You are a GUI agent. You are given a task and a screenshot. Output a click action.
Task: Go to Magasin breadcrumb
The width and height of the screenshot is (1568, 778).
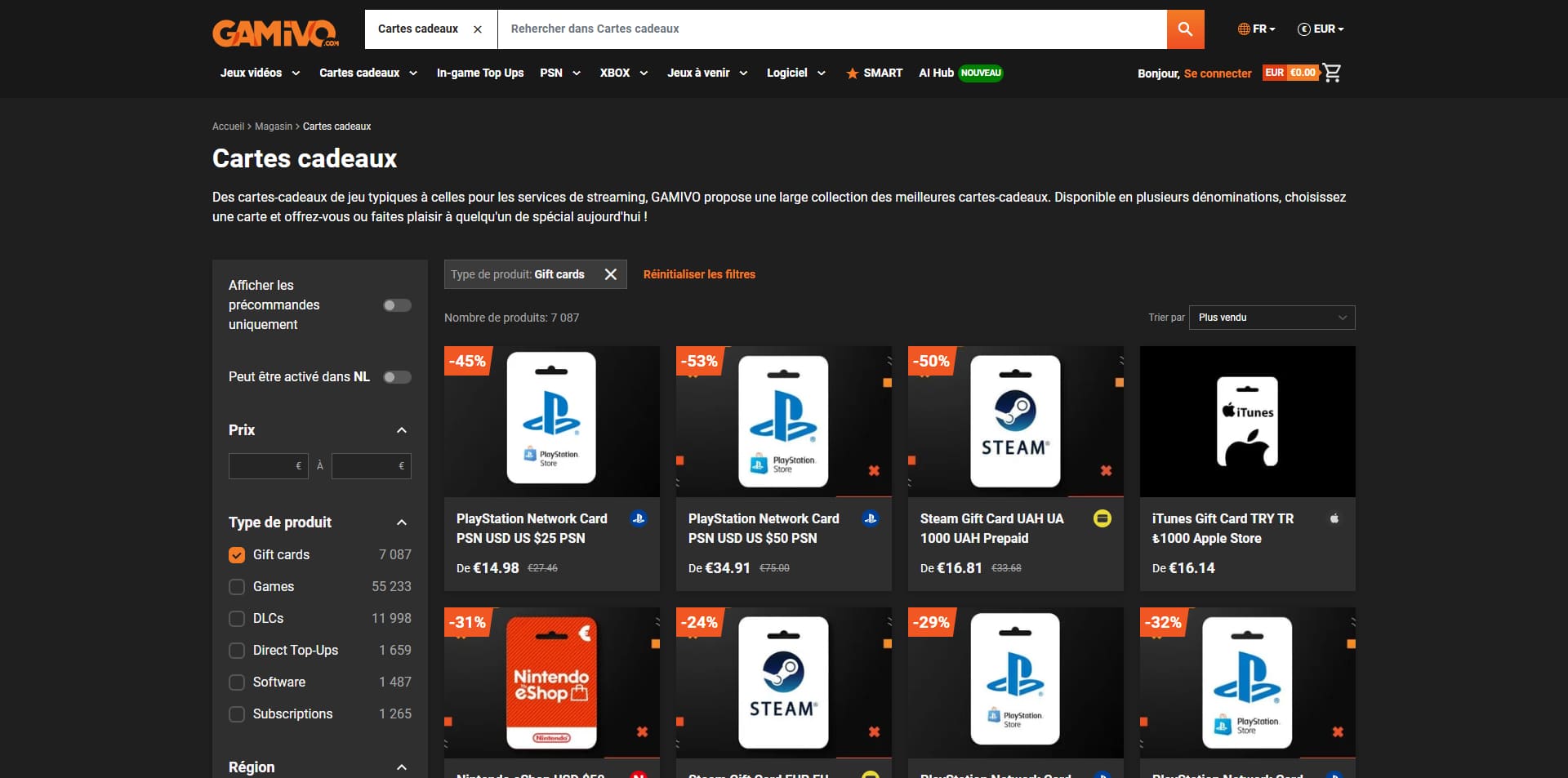click(x=274, y=127)
